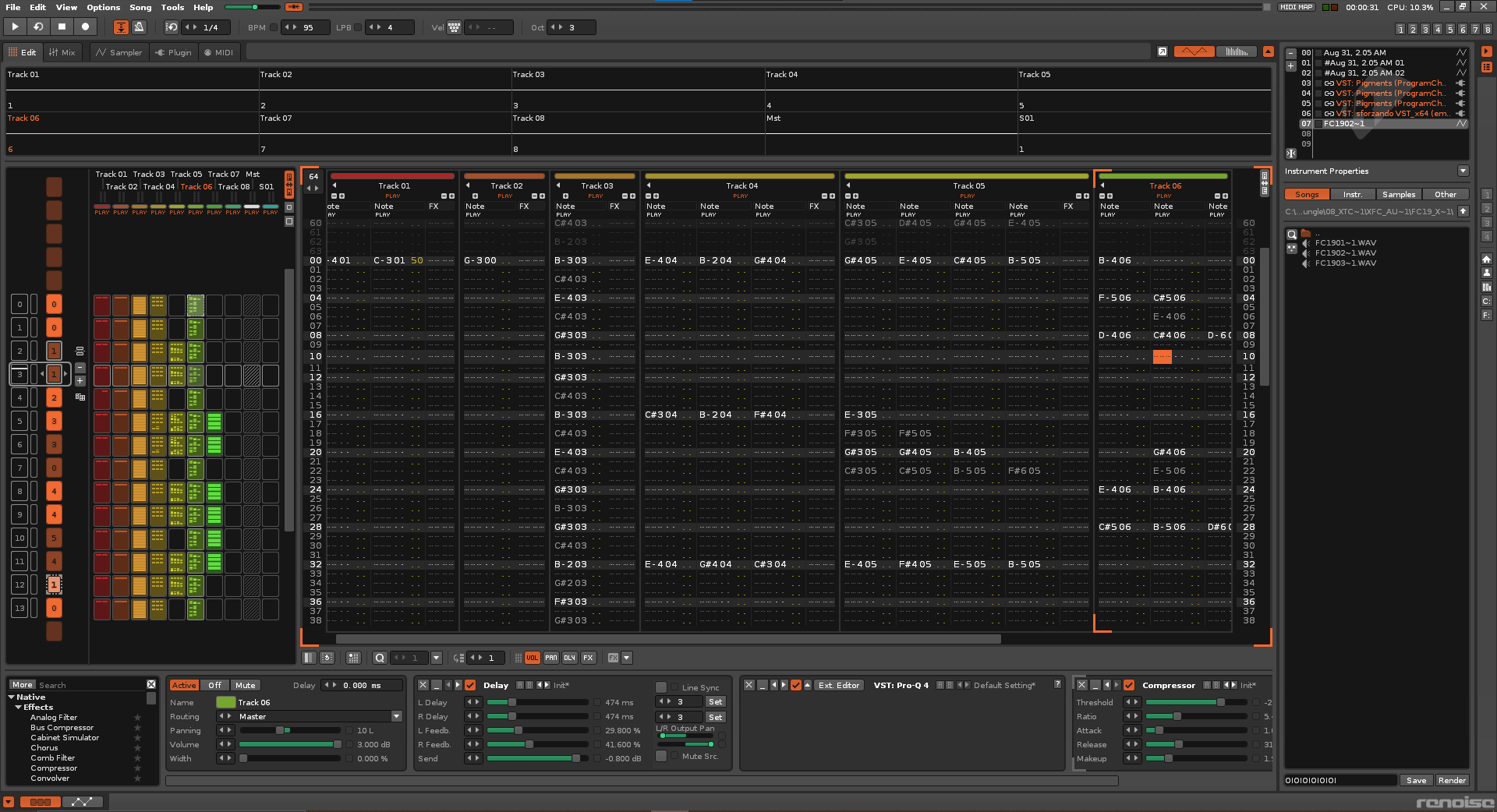Adjust the track Volume slider
Screen dimensions: 1497x812
click(290, 744)
